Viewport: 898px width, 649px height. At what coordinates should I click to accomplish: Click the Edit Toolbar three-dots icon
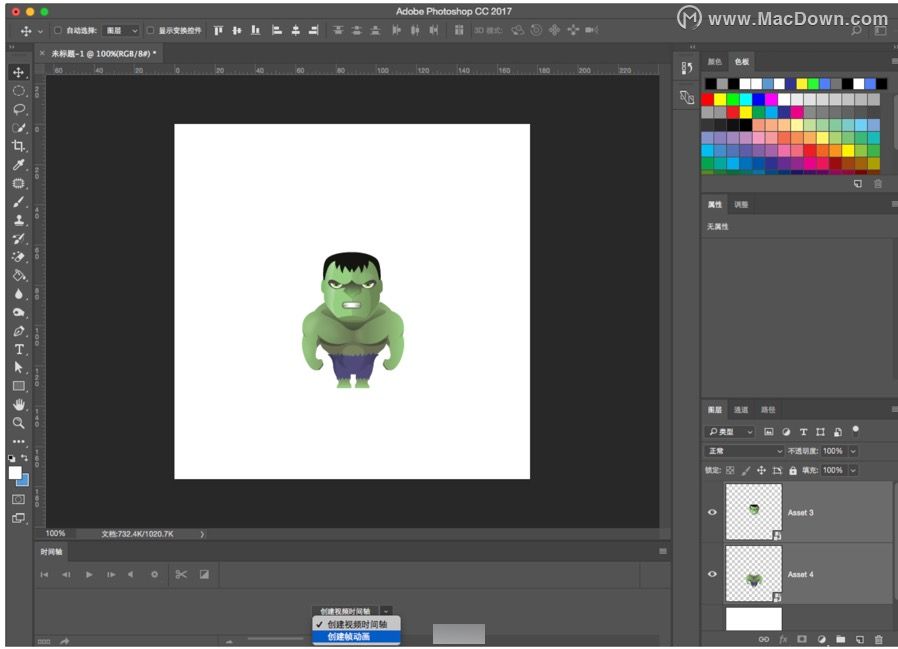click(18, 442)
